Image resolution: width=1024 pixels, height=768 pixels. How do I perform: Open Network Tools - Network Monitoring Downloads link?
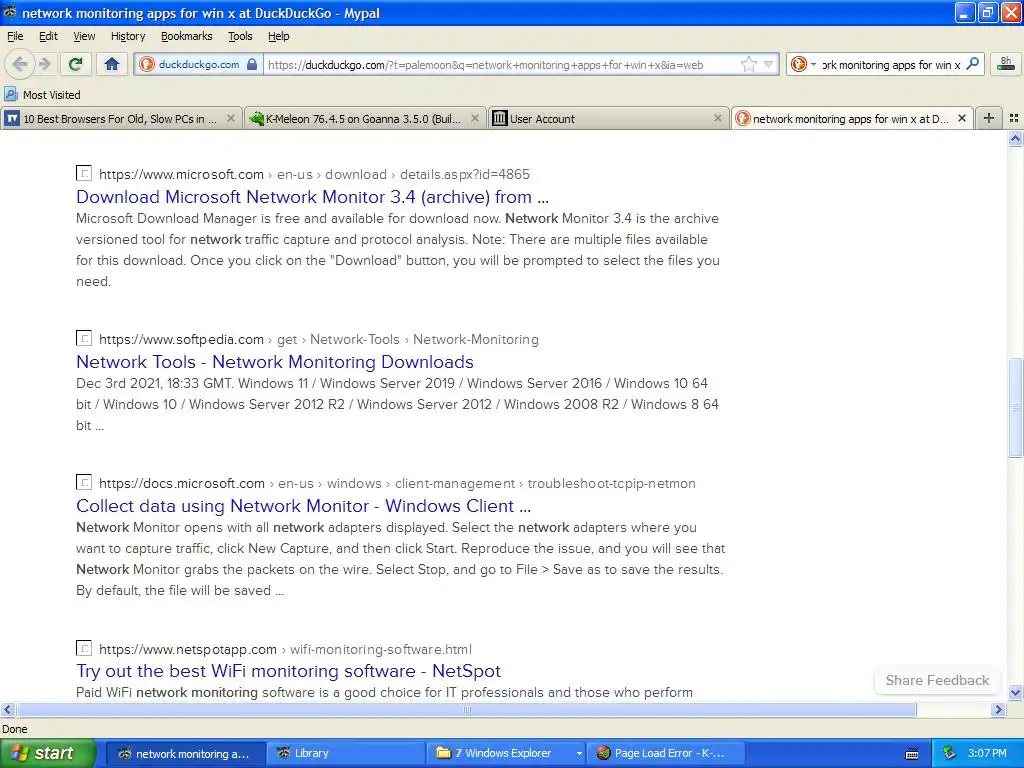coord(275,362)
